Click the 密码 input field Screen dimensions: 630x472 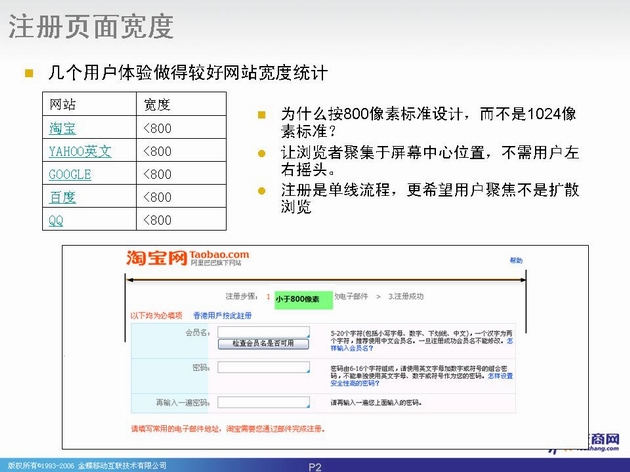pos(264,367)
